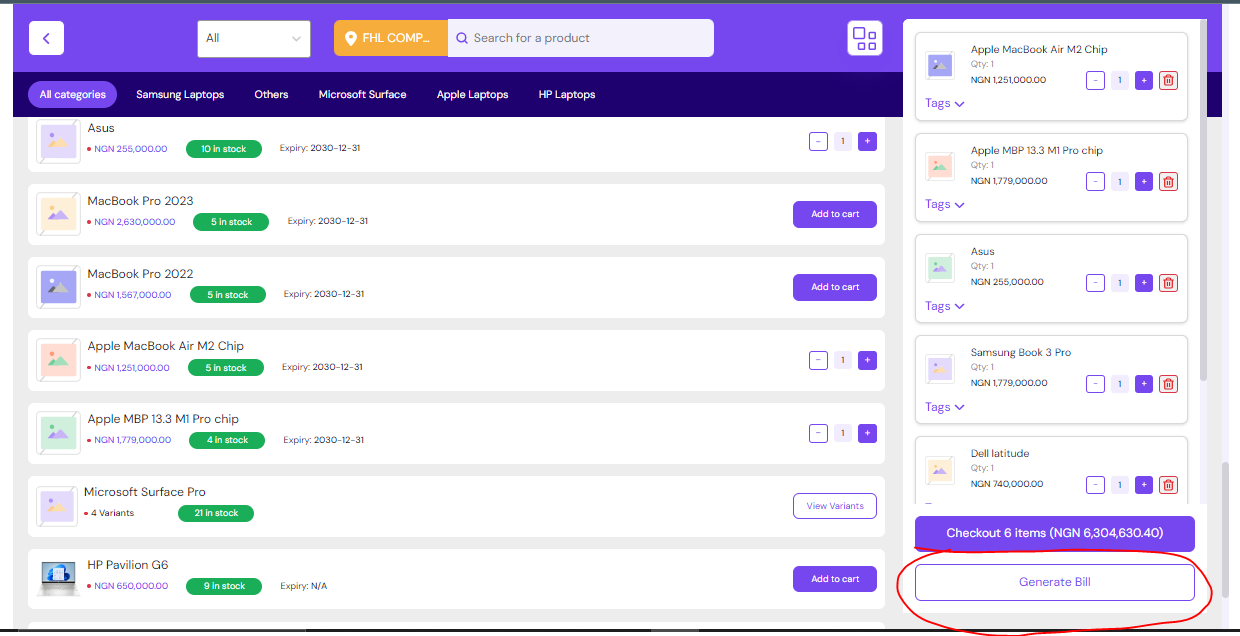The width and height of the screenshot is (1240, 636).
Task: Click the price NGN 2,630,000.00
Action: click(134, 222)
